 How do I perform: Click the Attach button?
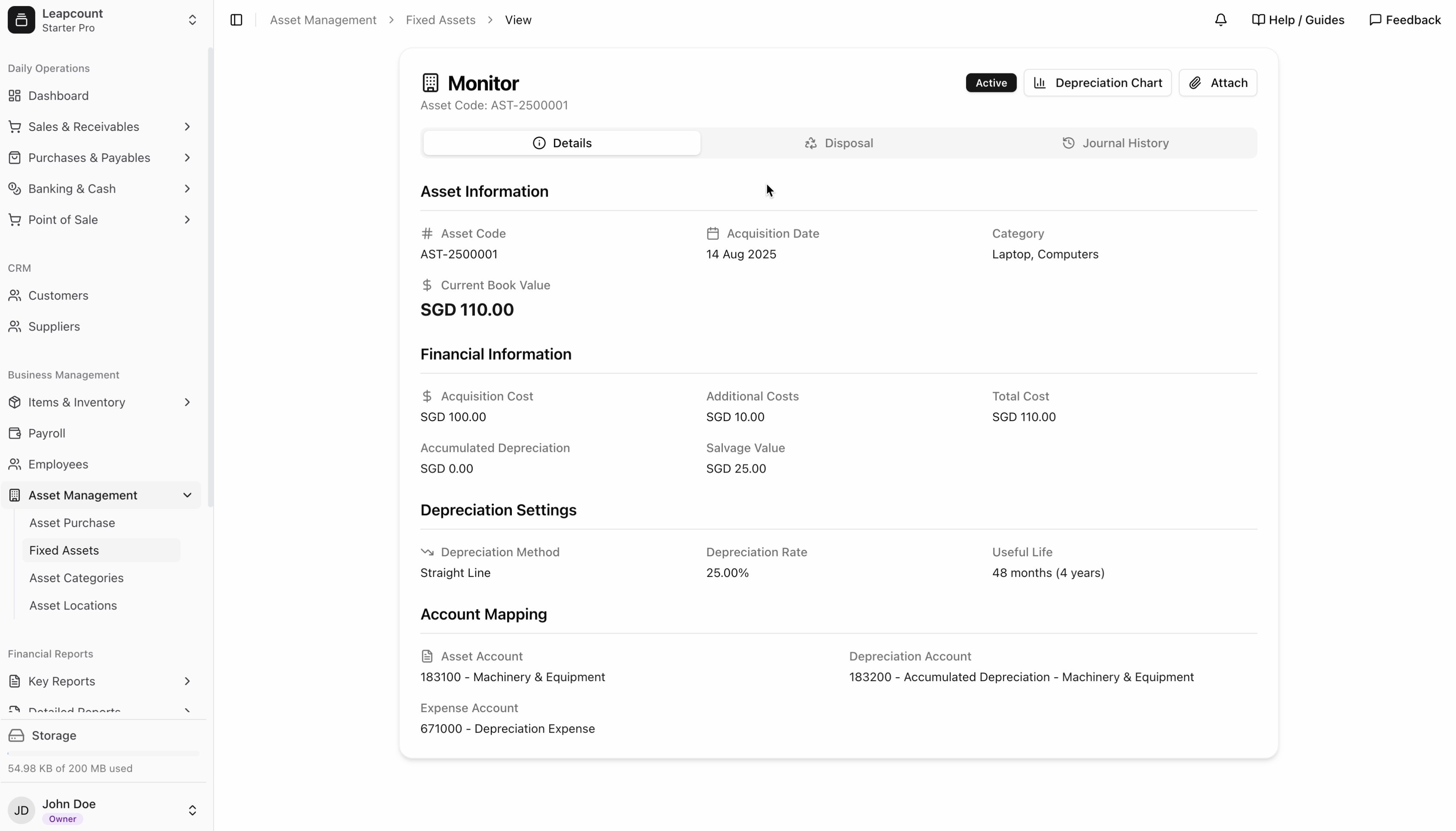click(x=1217, y=83)
